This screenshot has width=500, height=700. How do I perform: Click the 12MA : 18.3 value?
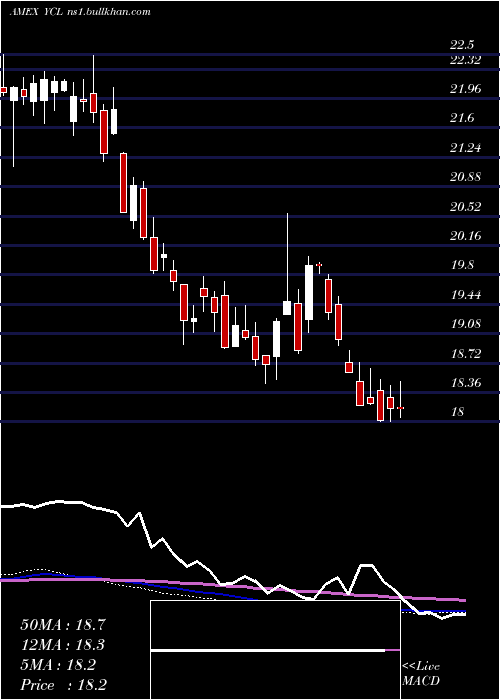[x=63, y=645]
